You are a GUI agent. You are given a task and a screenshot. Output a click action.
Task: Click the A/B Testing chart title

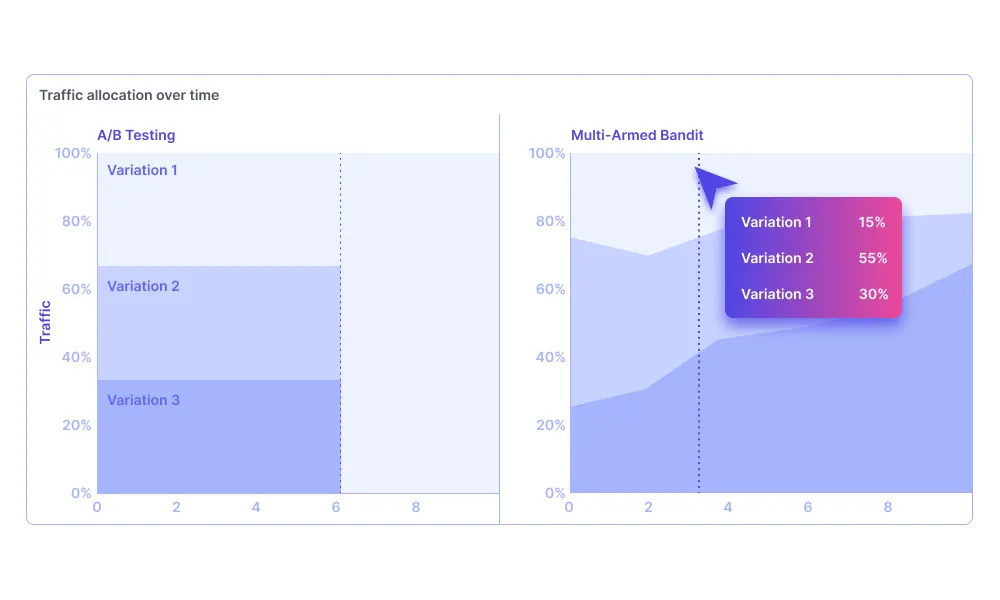pyautogui.click(x=136, y=135)
